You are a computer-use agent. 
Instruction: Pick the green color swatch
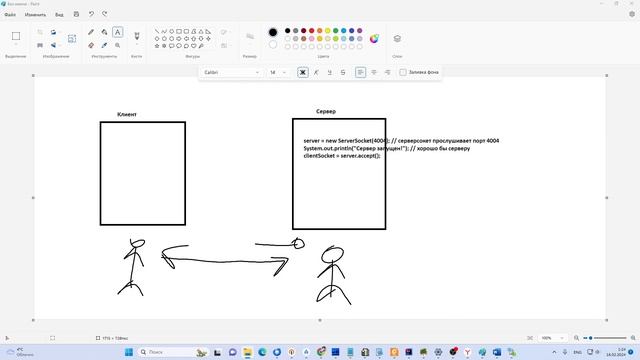336,31
